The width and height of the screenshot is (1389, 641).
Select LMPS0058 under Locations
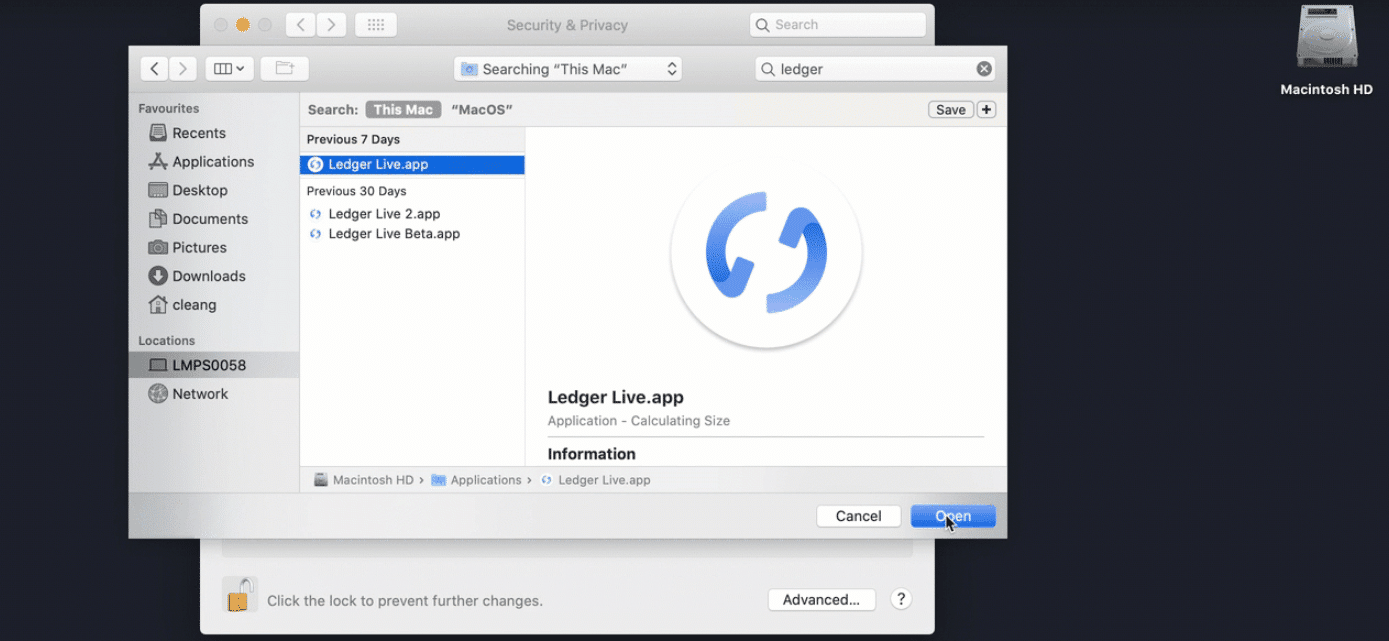tap(213, 365)
